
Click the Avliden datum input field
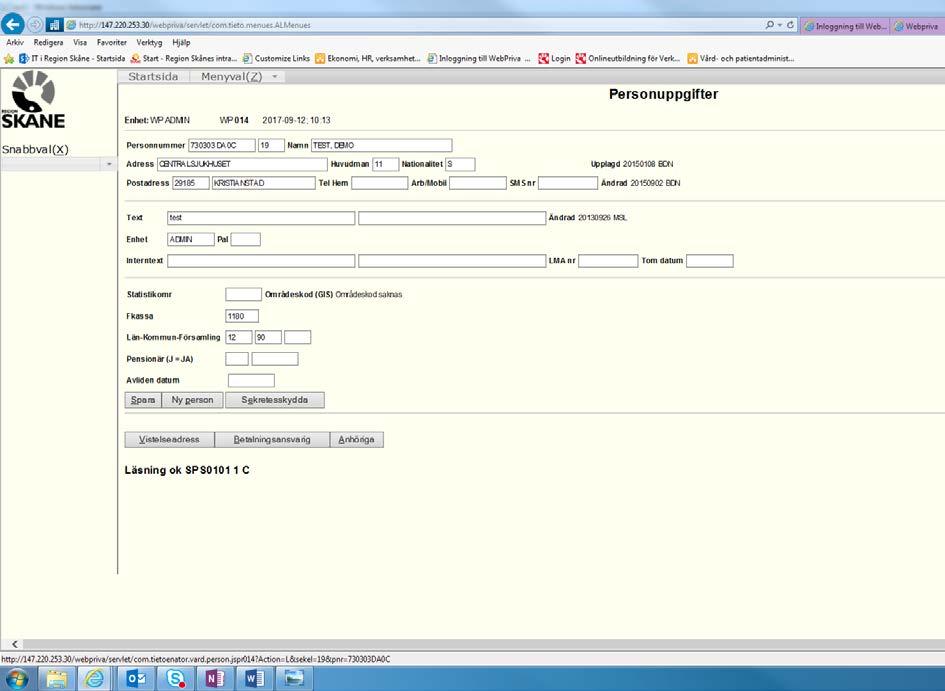click(x=251, y=381)
